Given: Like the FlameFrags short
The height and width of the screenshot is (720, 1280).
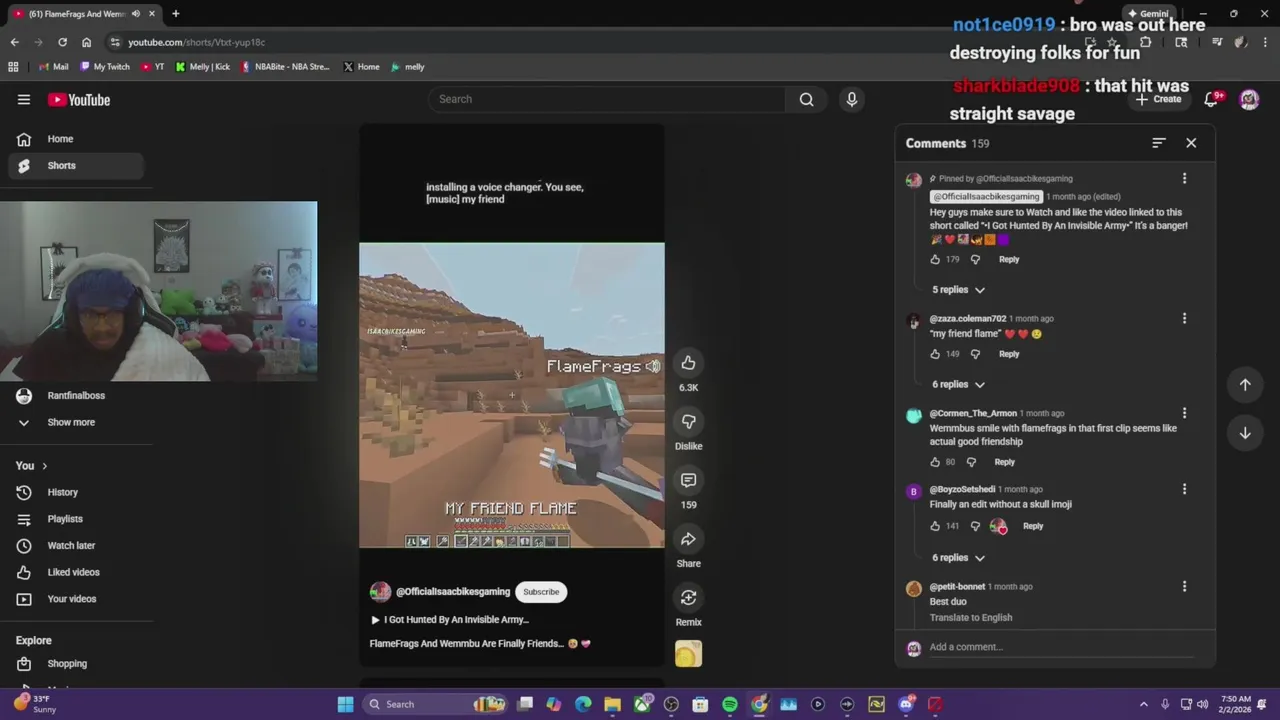Looking at the screenshot, I should click(688, 363).
